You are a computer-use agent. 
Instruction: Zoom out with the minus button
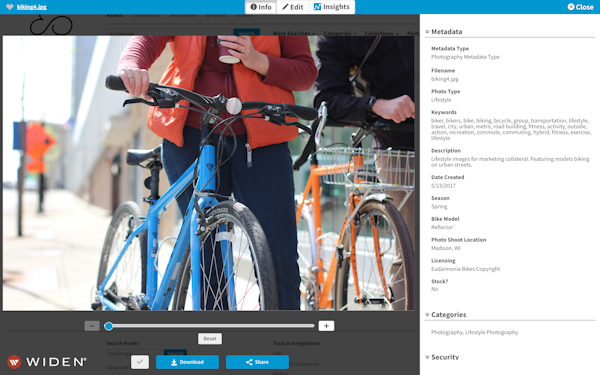tap(92, 326)
